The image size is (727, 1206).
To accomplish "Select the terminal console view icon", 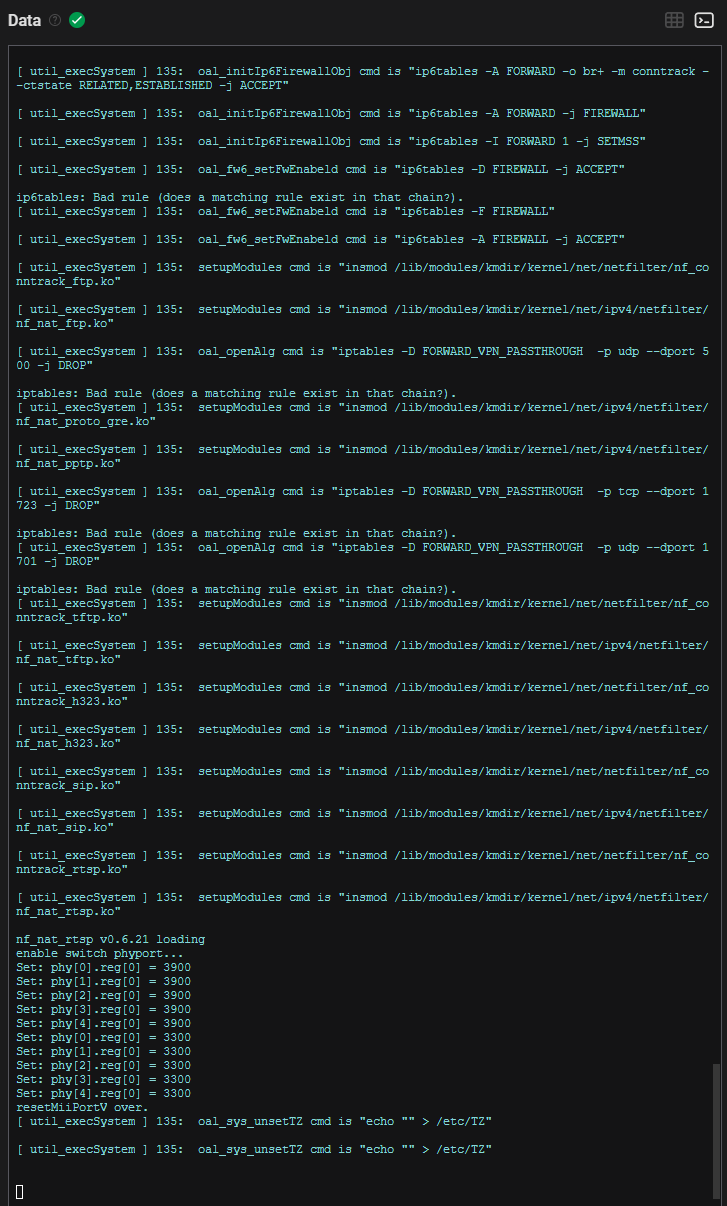I will 704,20.
